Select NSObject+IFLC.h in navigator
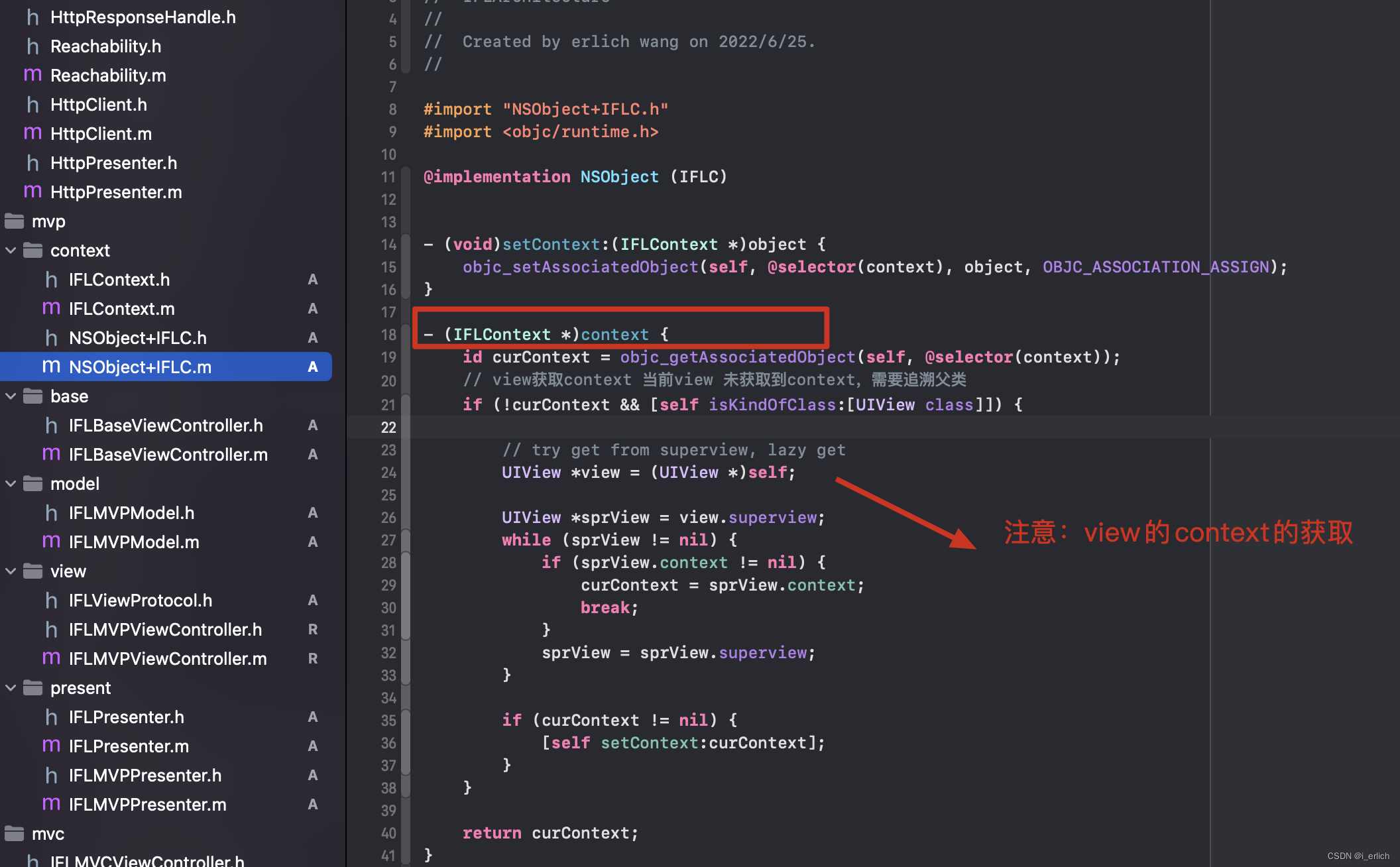 [138, 337]
